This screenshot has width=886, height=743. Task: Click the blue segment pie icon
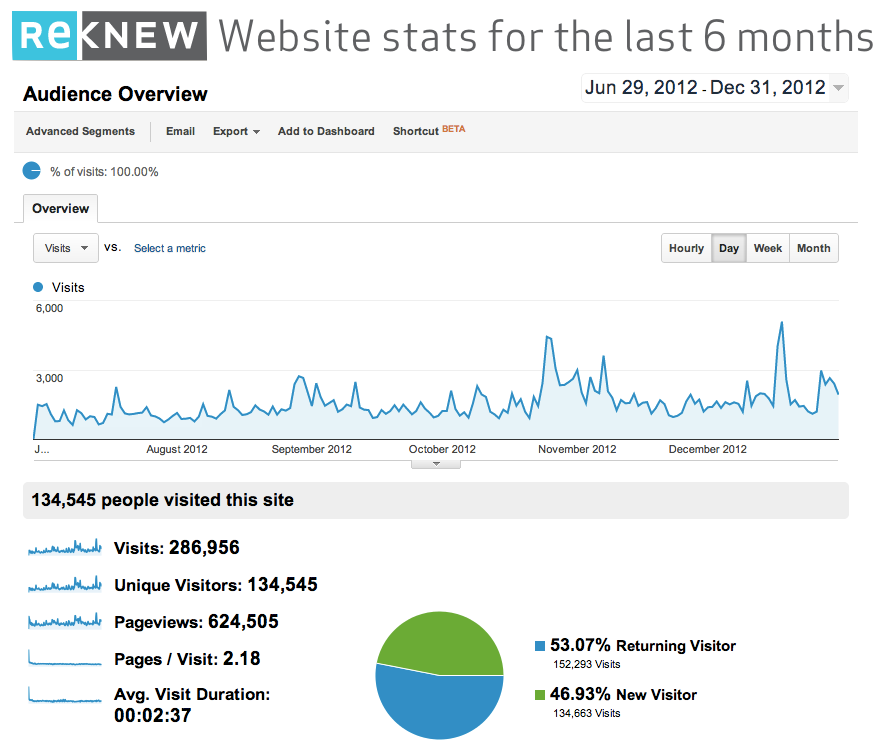(32, 171)
